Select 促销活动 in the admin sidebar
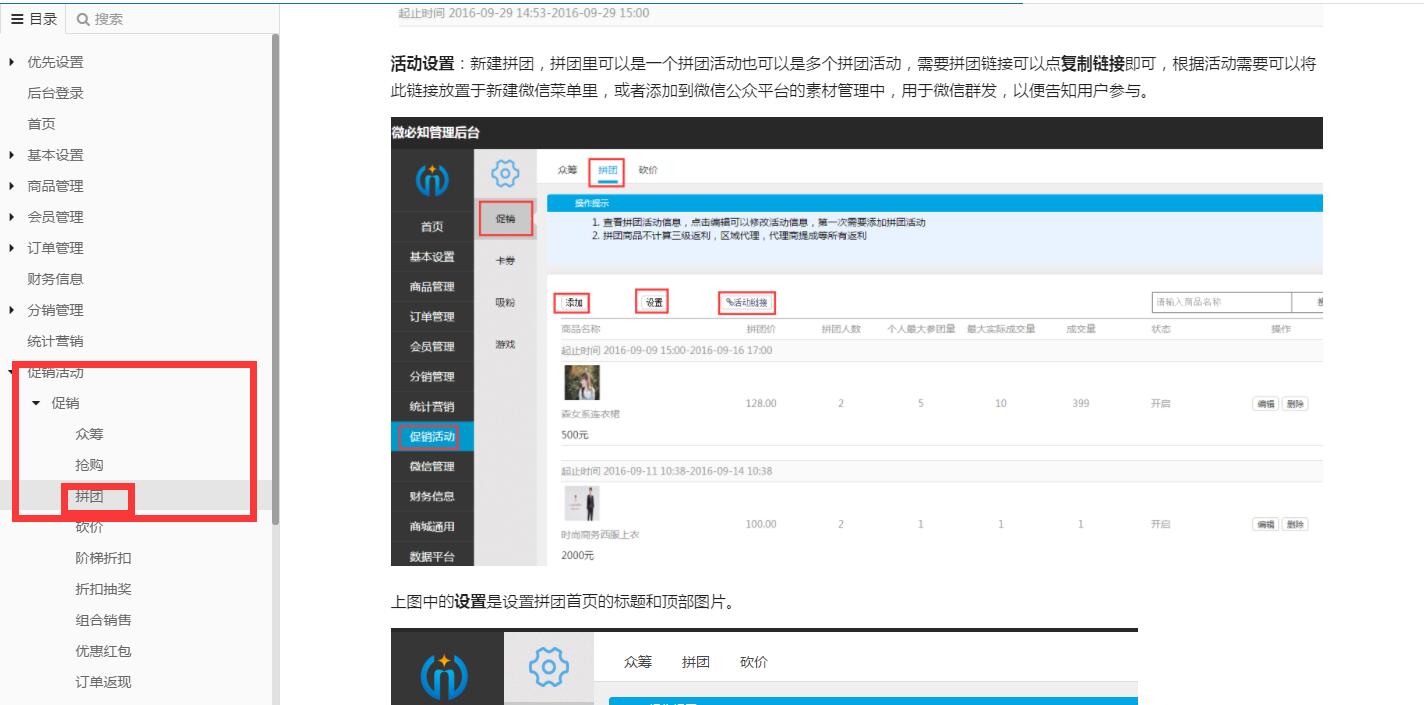This screenshot has width=1424, height=705. (x=432, y=436)
